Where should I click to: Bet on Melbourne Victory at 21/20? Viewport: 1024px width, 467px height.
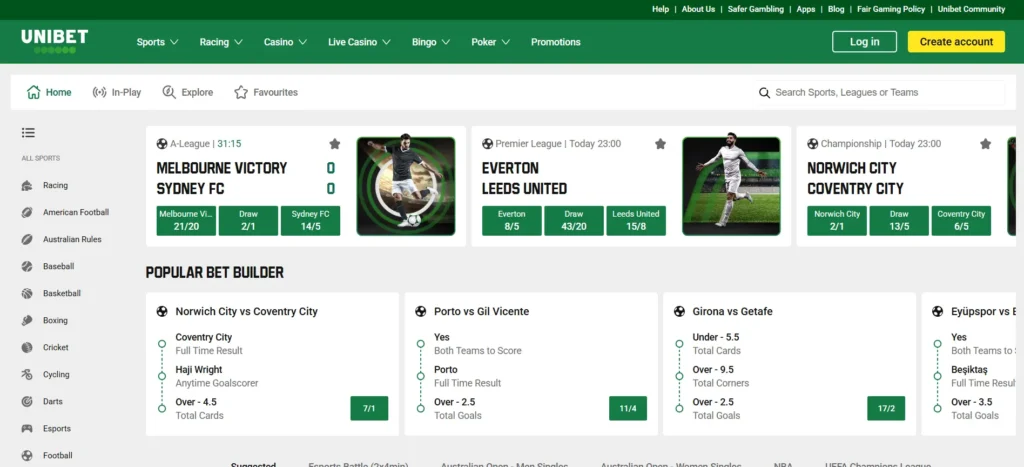[x=186, y=221]
